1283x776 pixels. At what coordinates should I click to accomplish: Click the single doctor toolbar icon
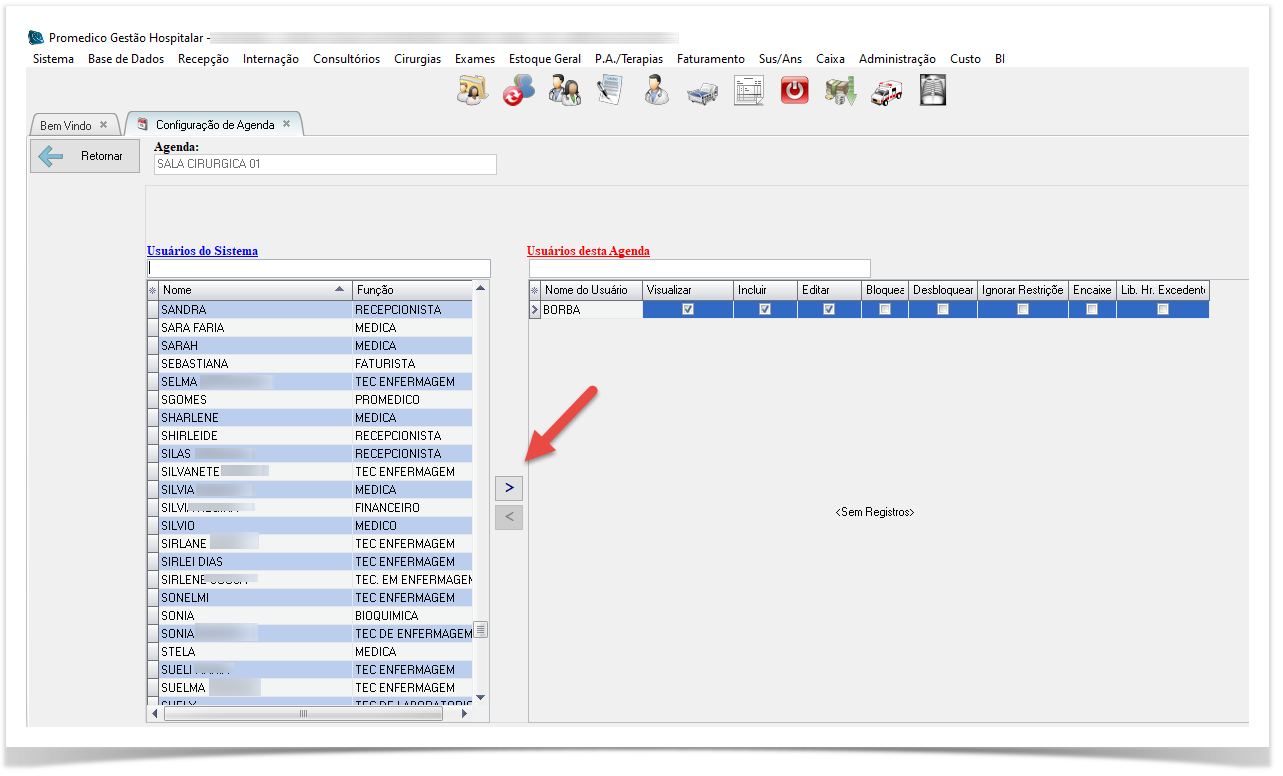coord(656,91)
